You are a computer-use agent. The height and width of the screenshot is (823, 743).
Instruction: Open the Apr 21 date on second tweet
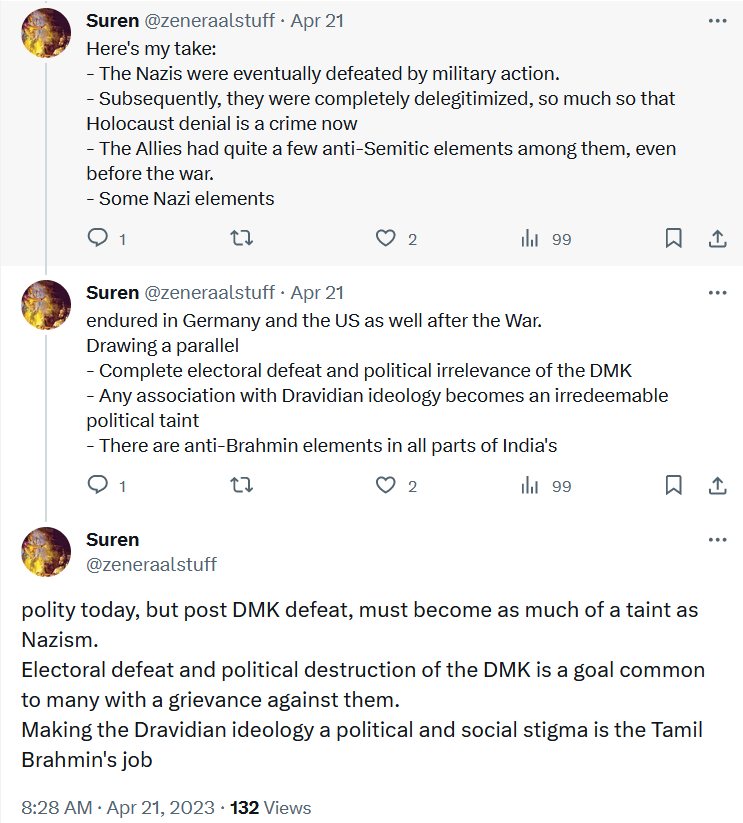click(x=317, y=293)
